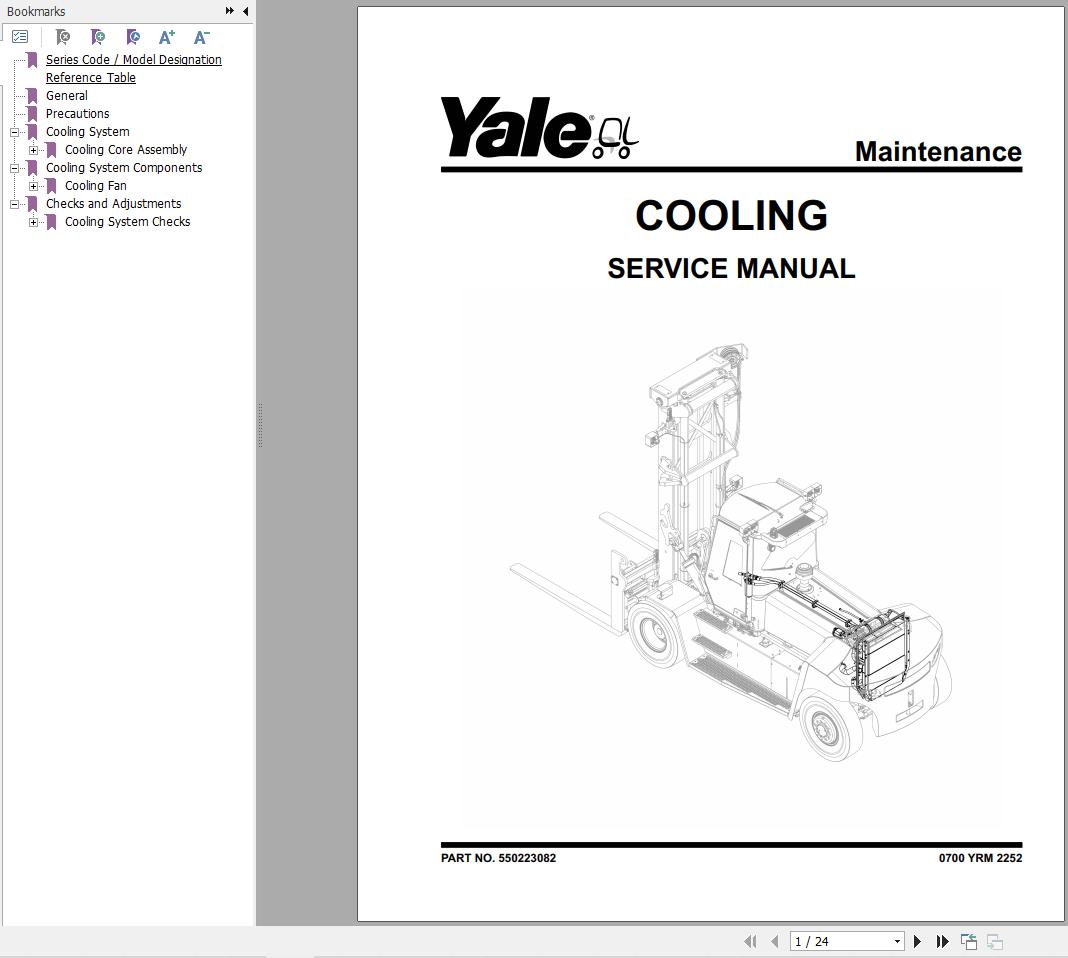The width and height of the screenshot is (1068, 958).
Task: Select the Cooling Fan bookmark
Action: coord(96,186)
